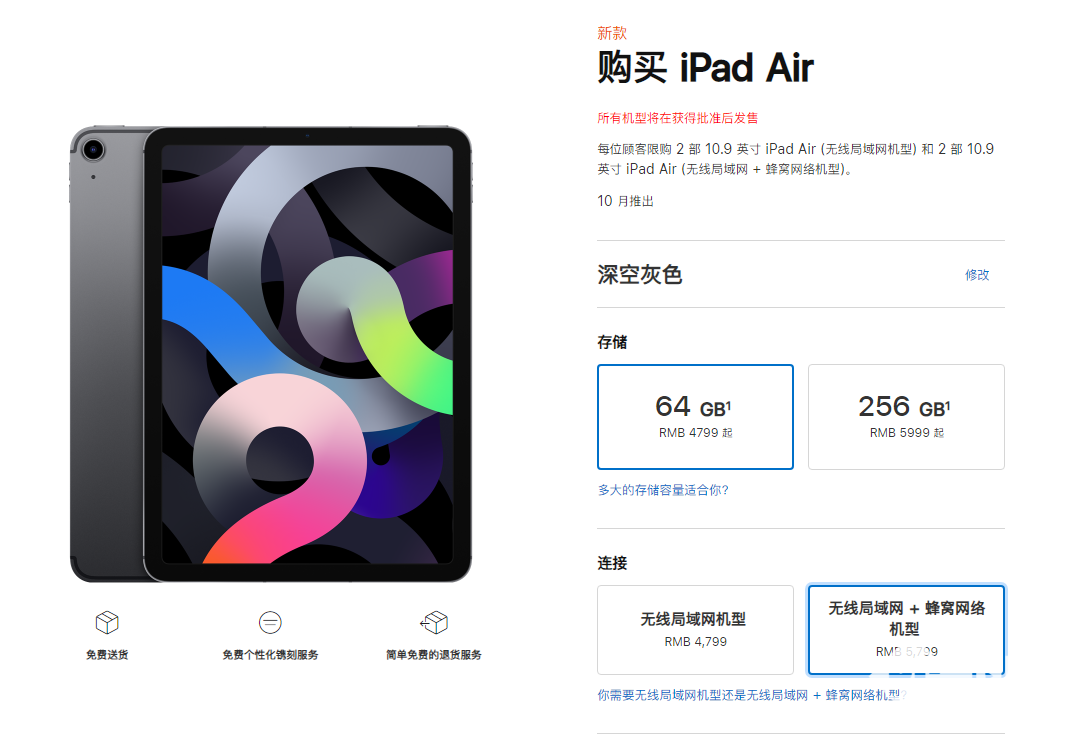Click the 连接 section heading
1079x738 pixels.
click(612, 563)
